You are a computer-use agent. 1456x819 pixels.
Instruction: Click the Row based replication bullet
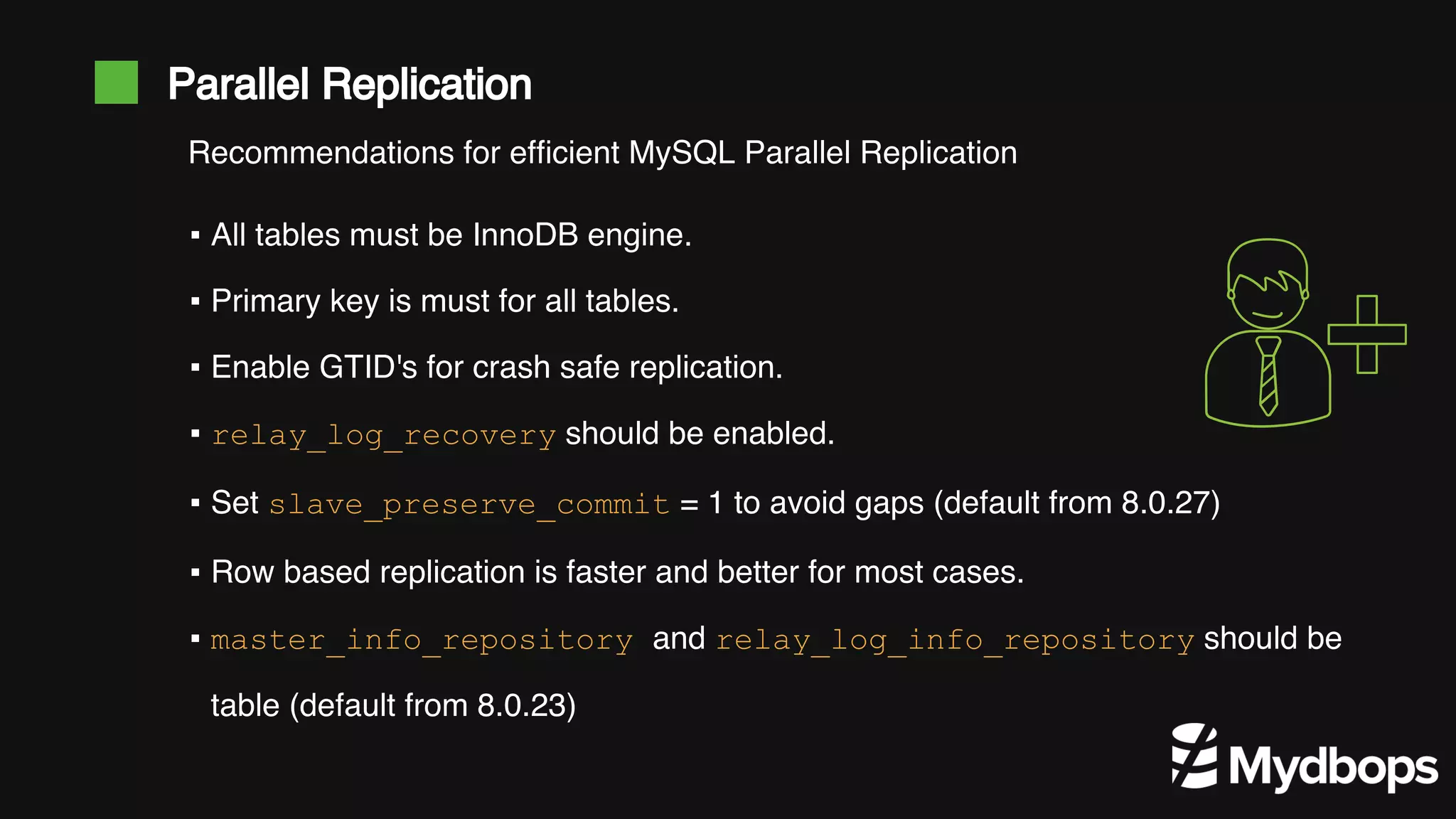coord(617,572)
